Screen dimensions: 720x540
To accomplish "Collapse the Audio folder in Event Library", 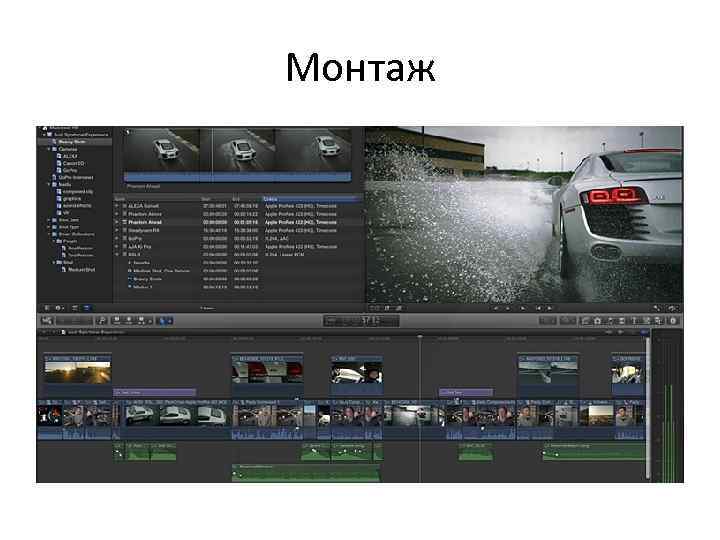I will point(49,184).
